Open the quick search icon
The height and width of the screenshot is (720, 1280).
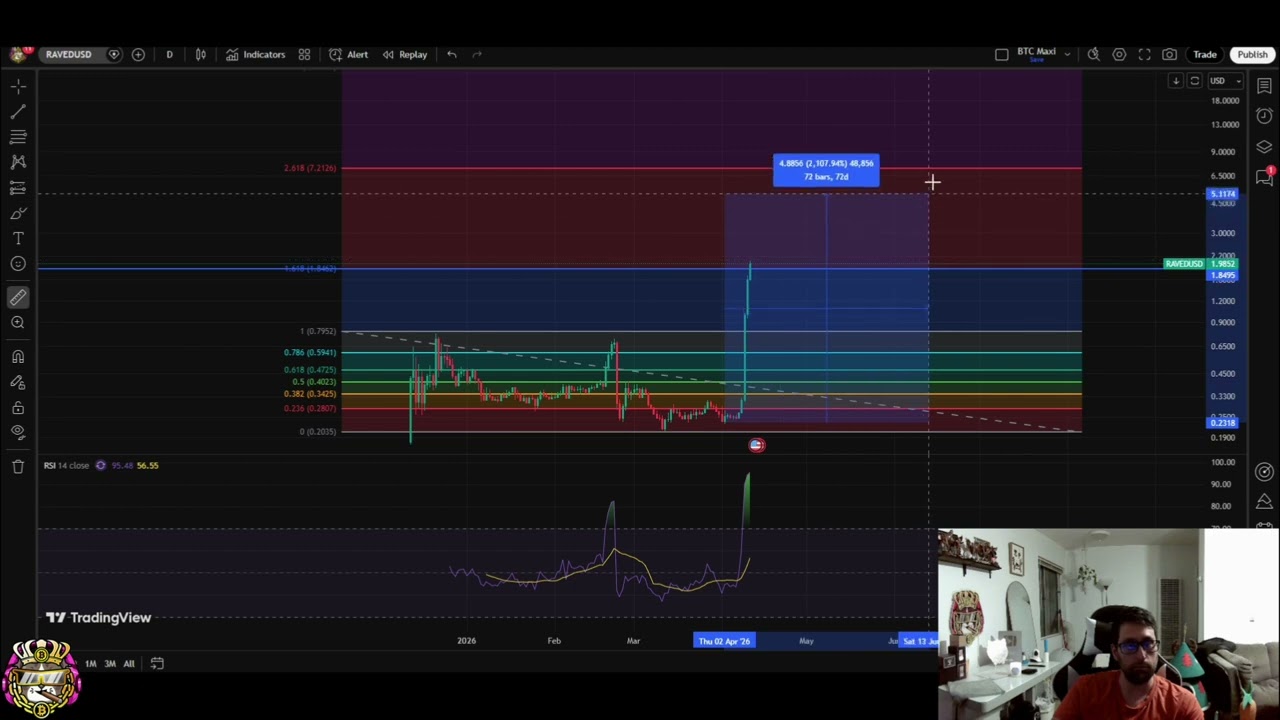click(x=1094, y=54)
